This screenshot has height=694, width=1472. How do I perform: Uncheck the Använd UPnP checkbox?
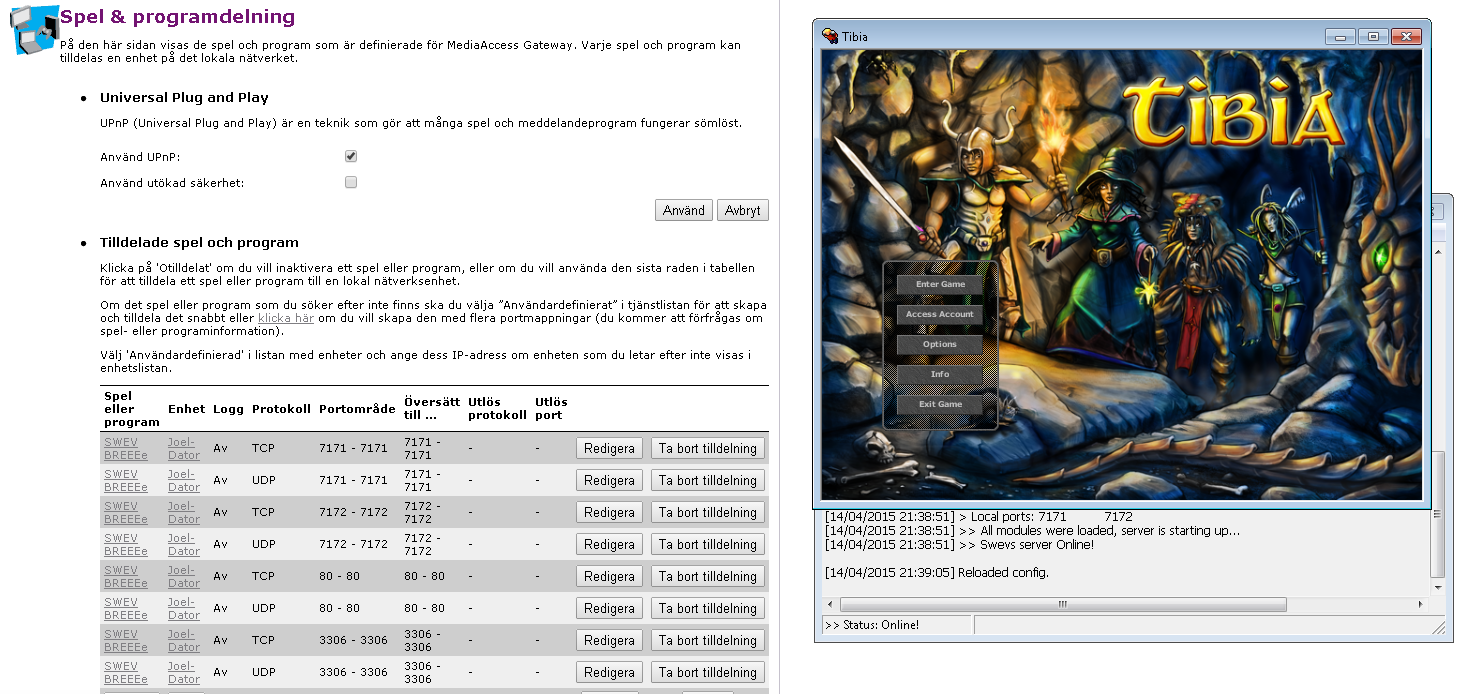click(351, 156)
